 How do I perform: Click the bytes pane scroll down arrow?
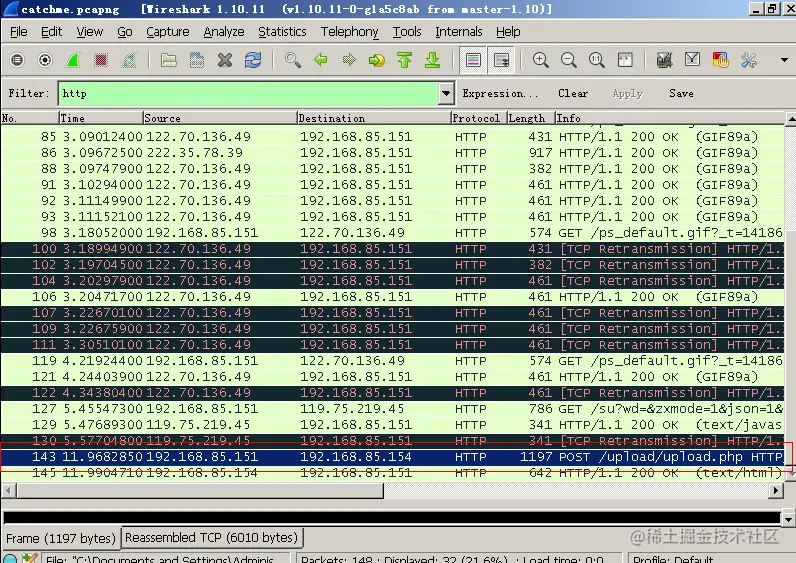click(788, 519)
